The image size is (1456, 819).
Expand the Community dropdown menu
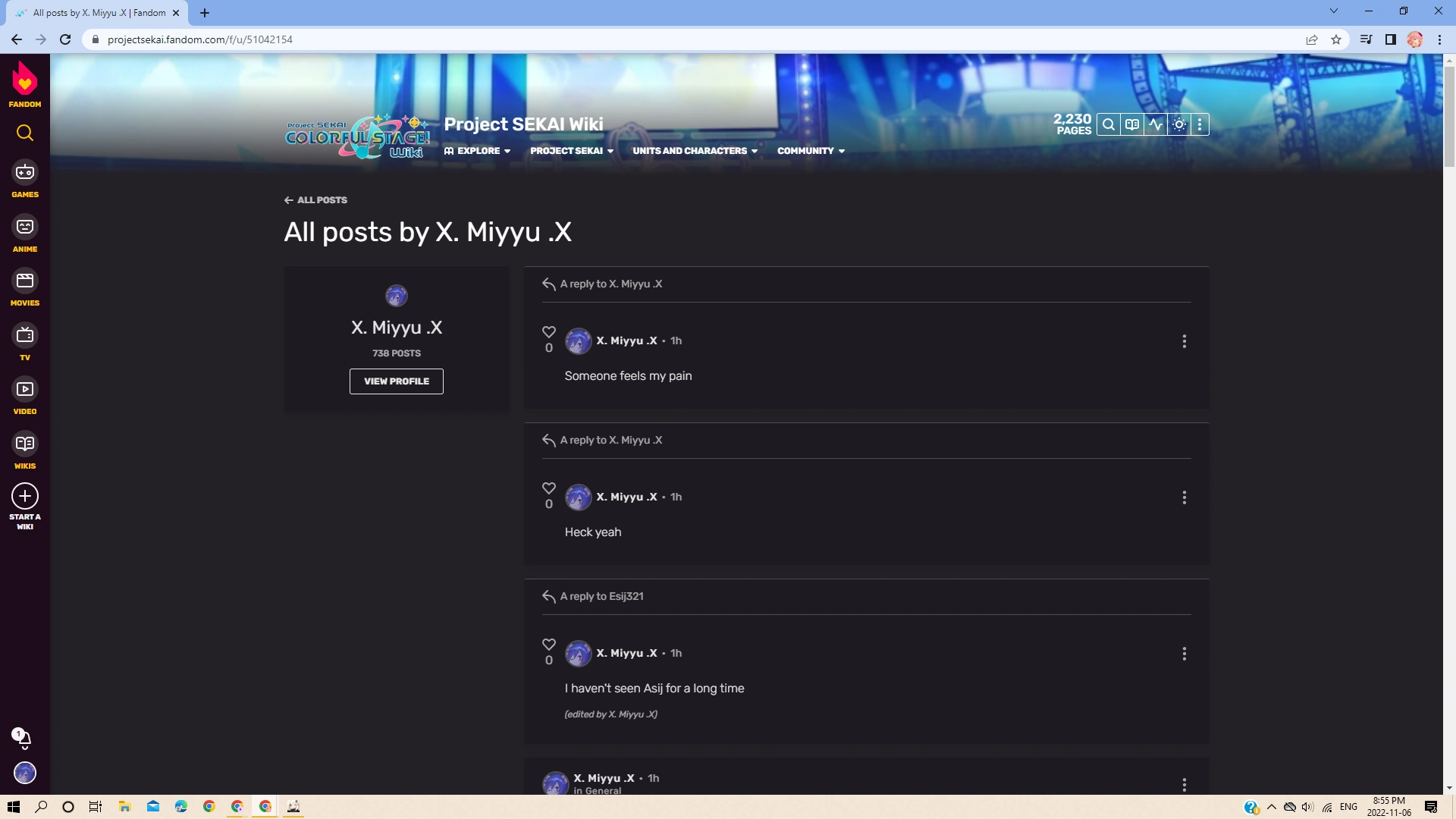811,151
